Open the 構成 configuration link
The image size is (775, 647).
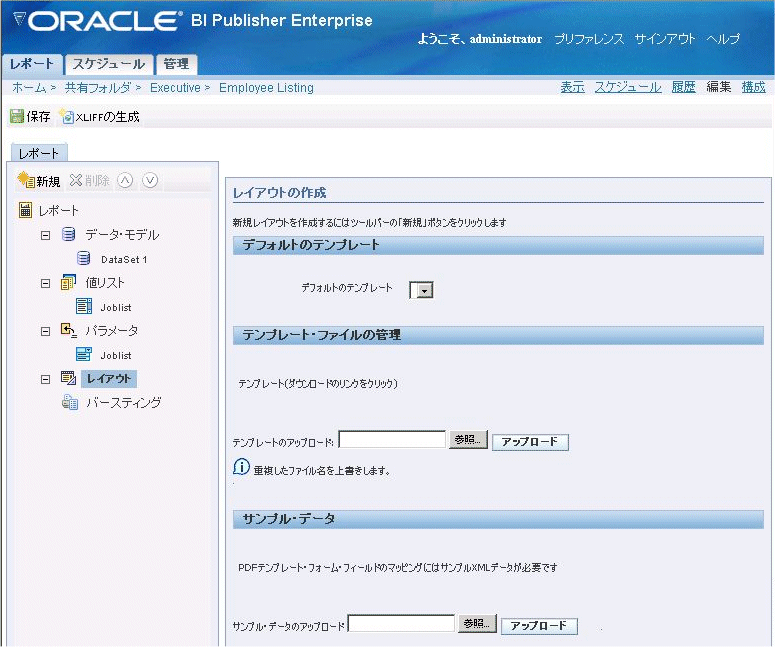click(754, 87)
